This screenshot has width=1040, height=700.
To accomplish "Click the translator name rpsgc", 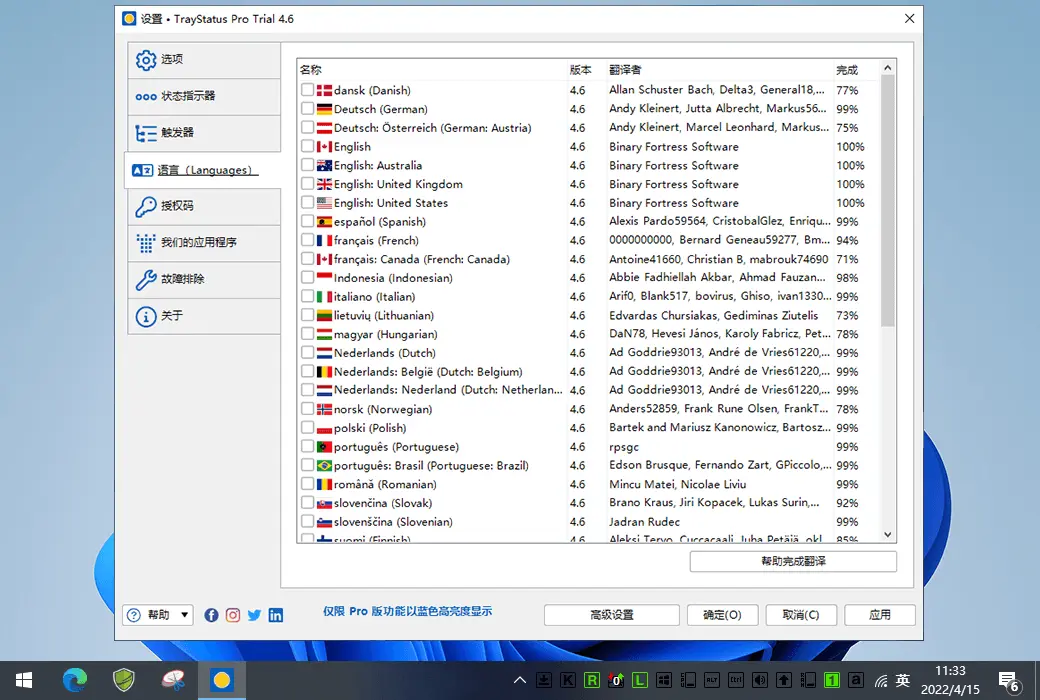I will (624, 447).
